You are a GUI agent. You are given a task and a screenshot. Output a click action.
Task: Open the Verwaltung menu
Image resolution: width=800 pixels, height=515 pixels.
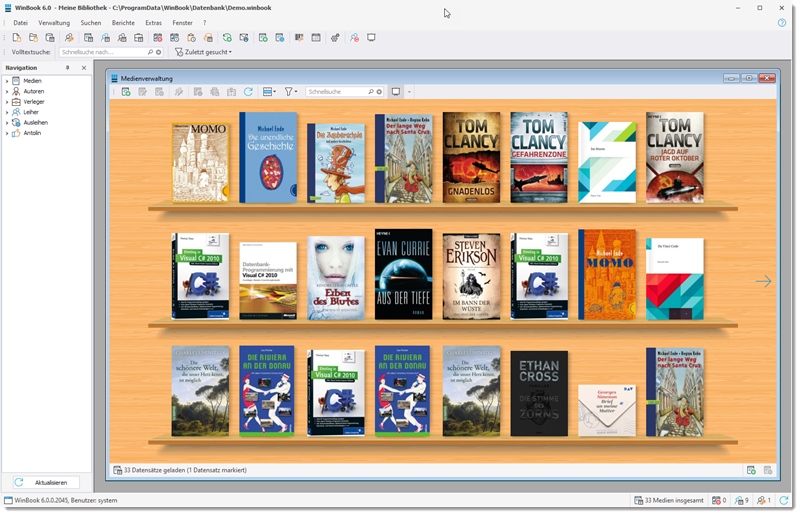pos(54,22)
